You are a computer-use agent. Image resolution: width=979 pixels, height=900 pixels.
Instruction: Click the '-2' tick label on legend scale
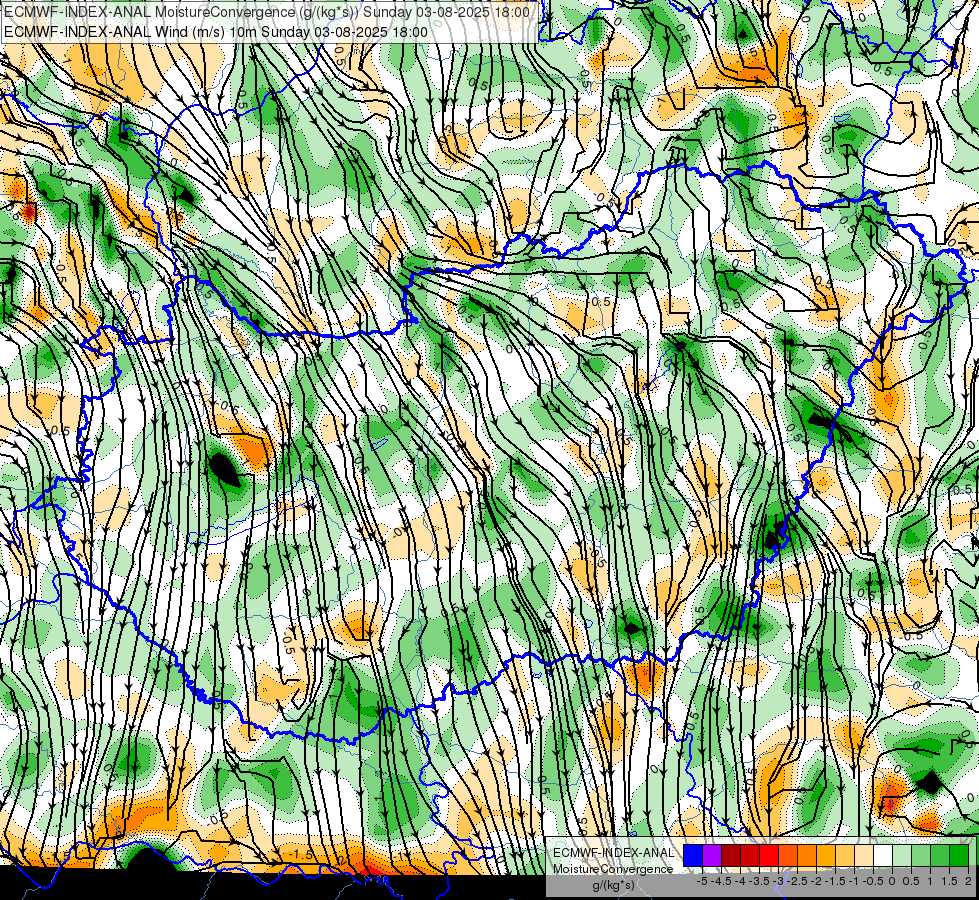[x=816, y=881]
